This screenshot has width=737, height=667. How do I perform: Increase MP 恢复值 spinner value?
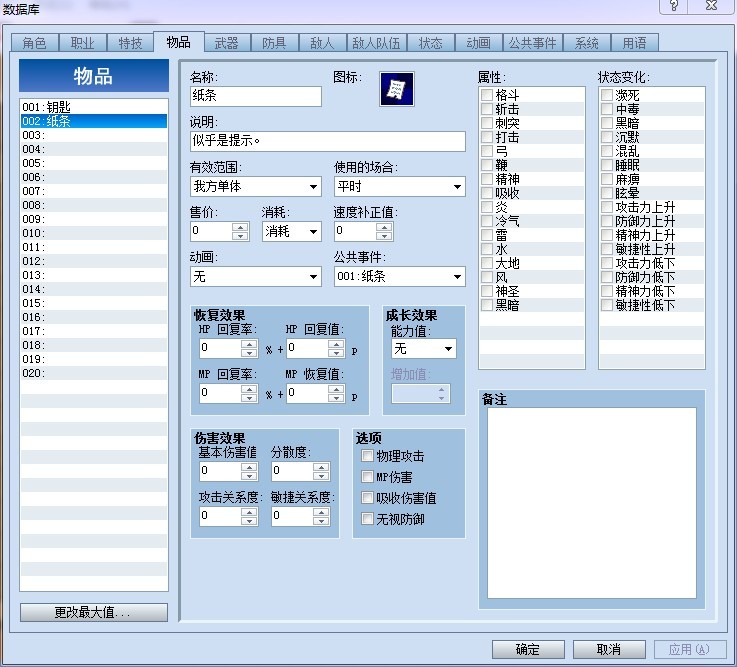pos(336,389)
